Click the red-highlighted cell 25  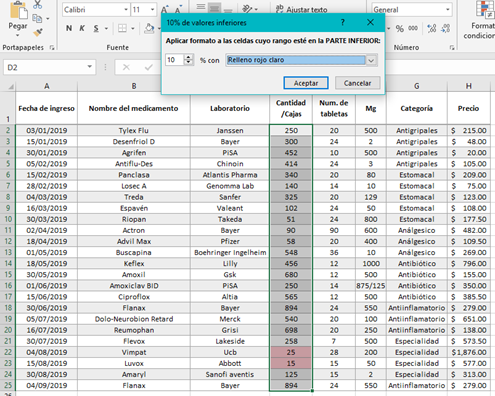tap(291, 352)
